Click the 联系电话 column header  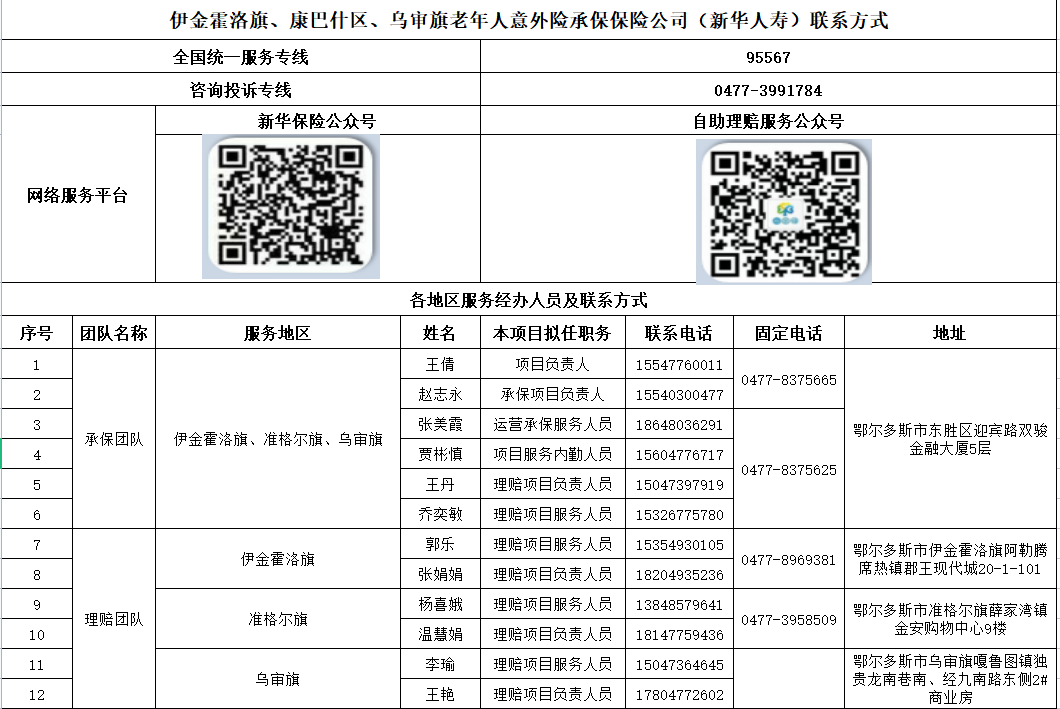(x=679, y=333)
